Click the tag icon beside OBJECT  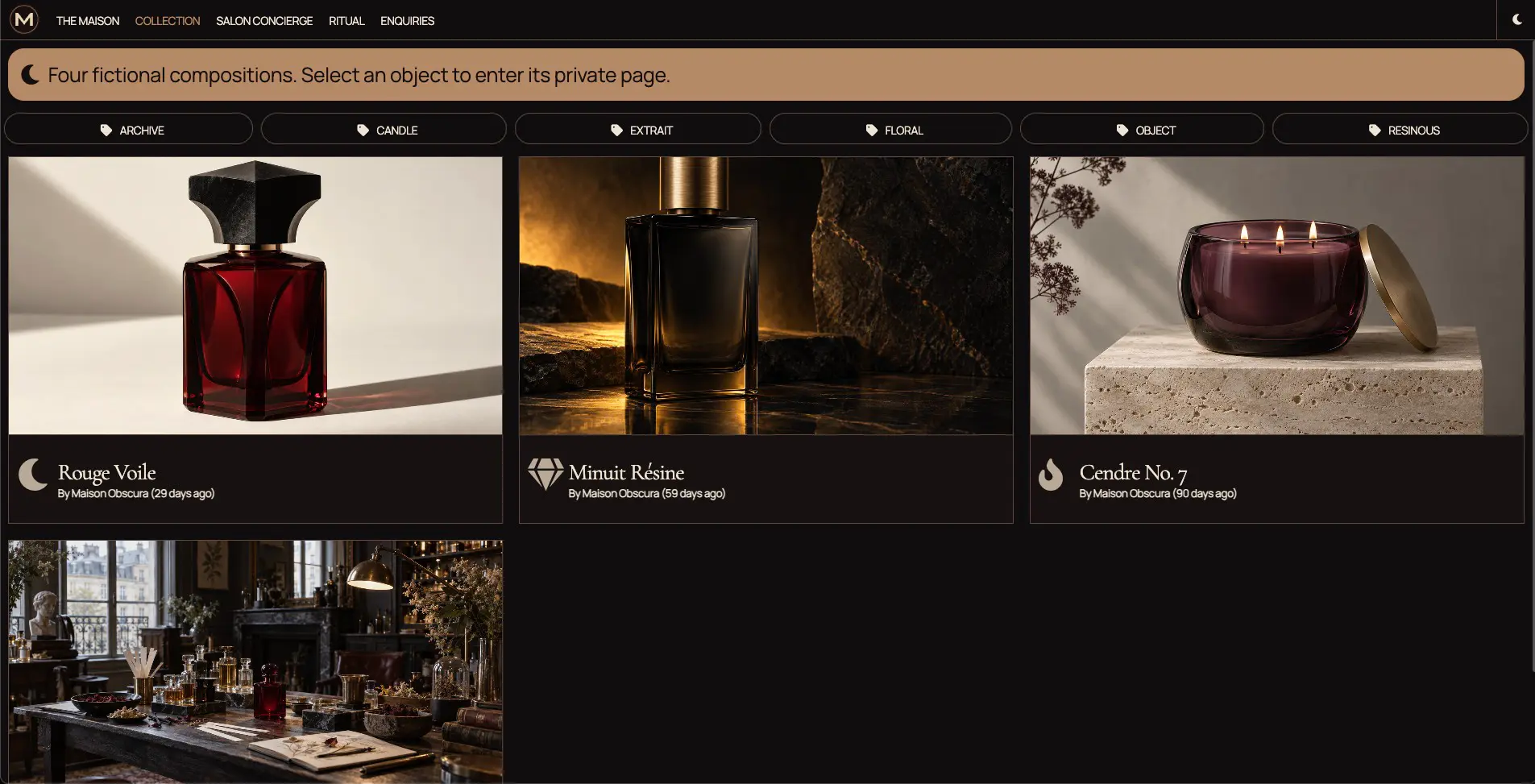pos(1122,130)
